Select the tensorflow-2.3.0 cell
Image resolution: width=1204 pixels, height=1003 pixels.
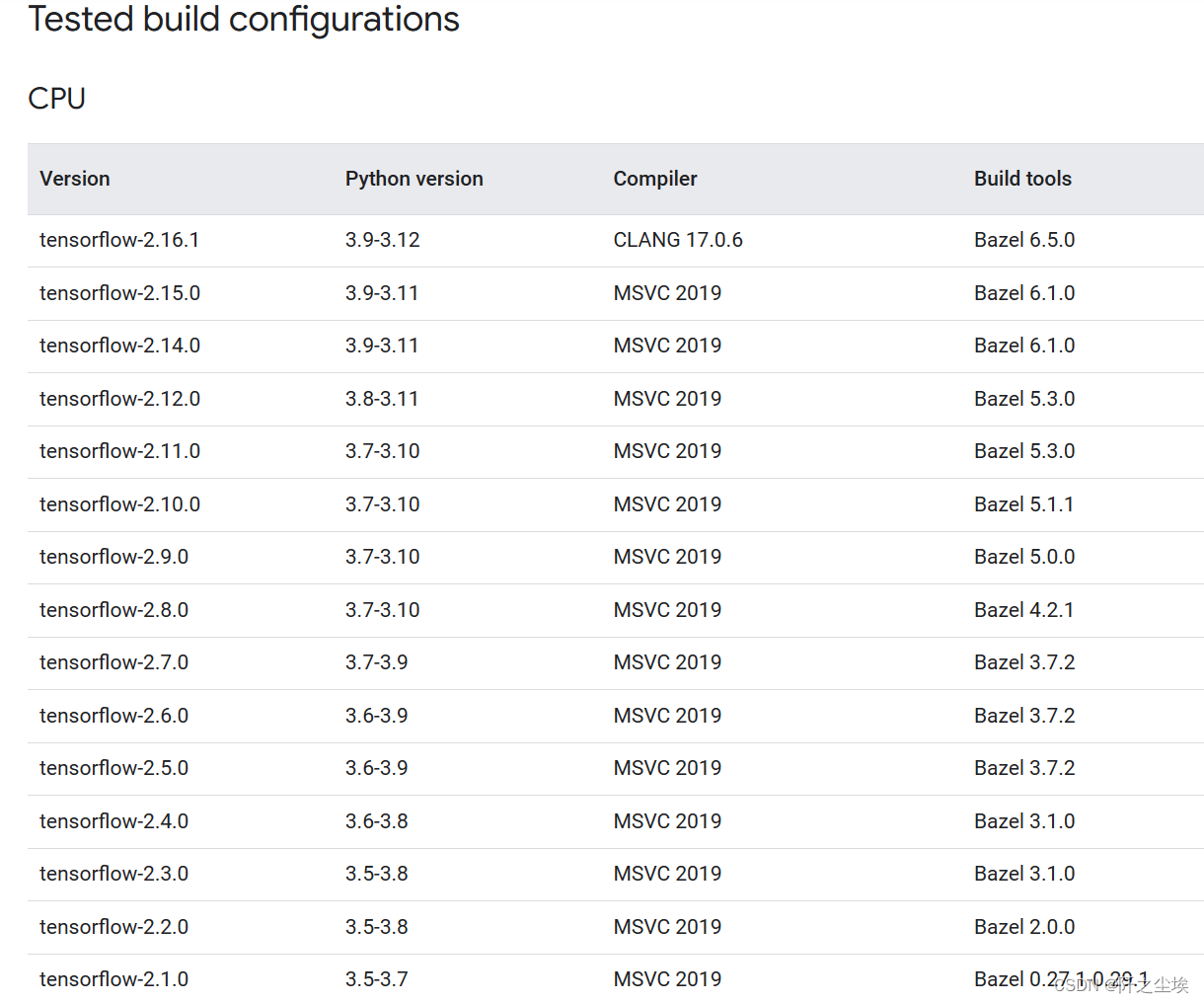pyautogui.click(x=113, y=874)
